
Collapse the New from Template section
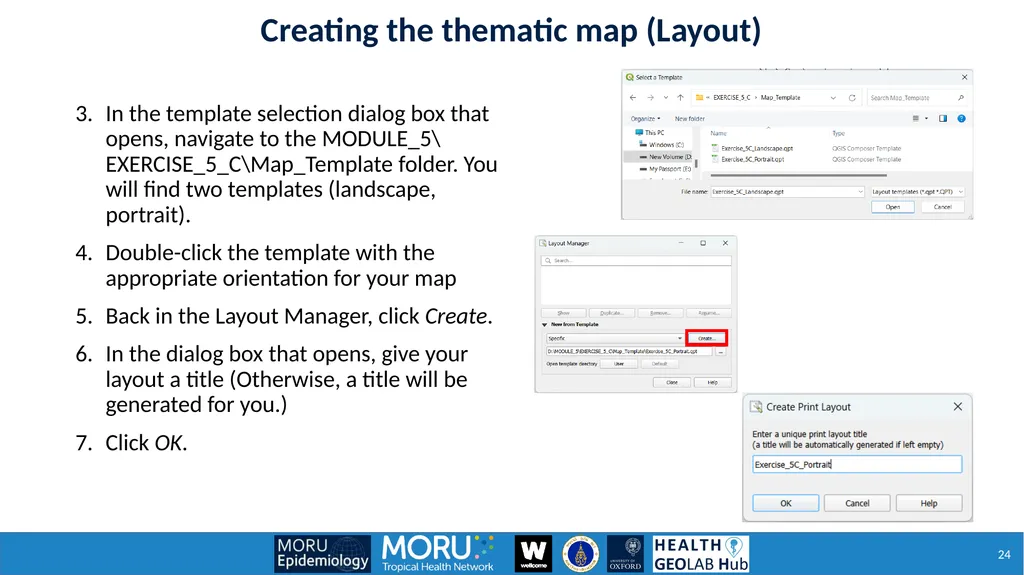pyautogui.click(x=545, y=325)
